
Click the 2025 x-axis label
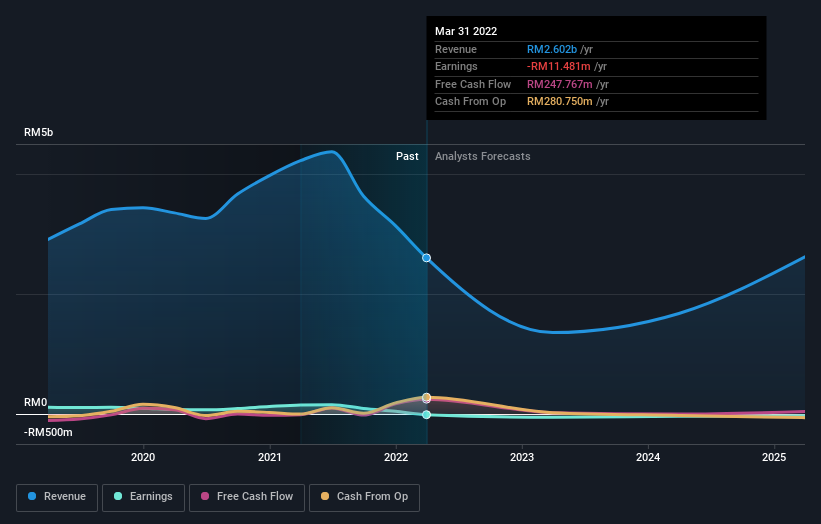[774, 458]
